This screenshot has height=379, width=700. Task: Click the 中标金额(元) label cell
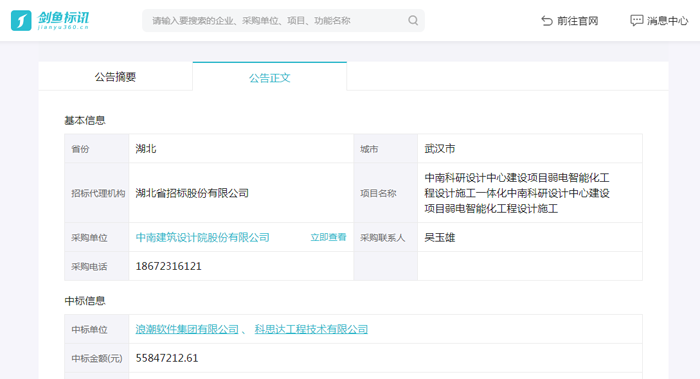click(x=97, y=358)
